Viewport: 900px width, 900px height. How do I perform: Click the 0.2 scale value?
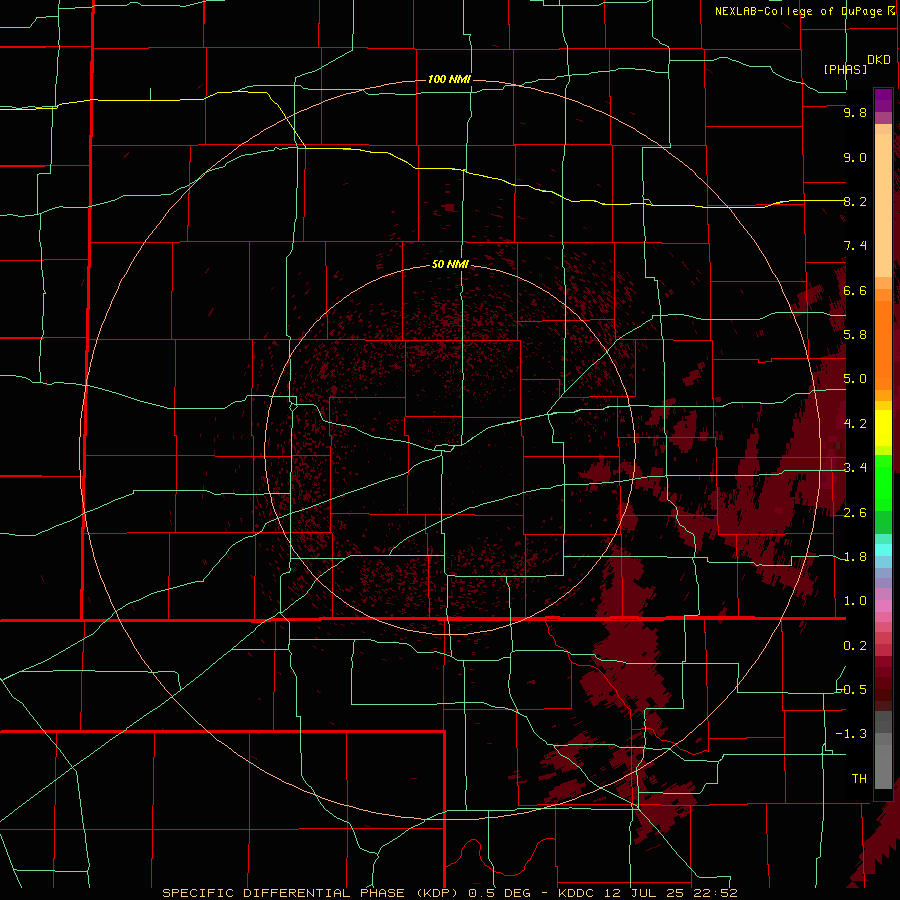[855, 646]
